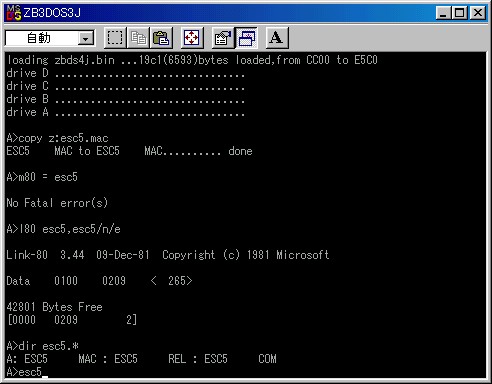Click the 'drive C' line
Viewport: 492px width, 384px height.
[126, 86]
